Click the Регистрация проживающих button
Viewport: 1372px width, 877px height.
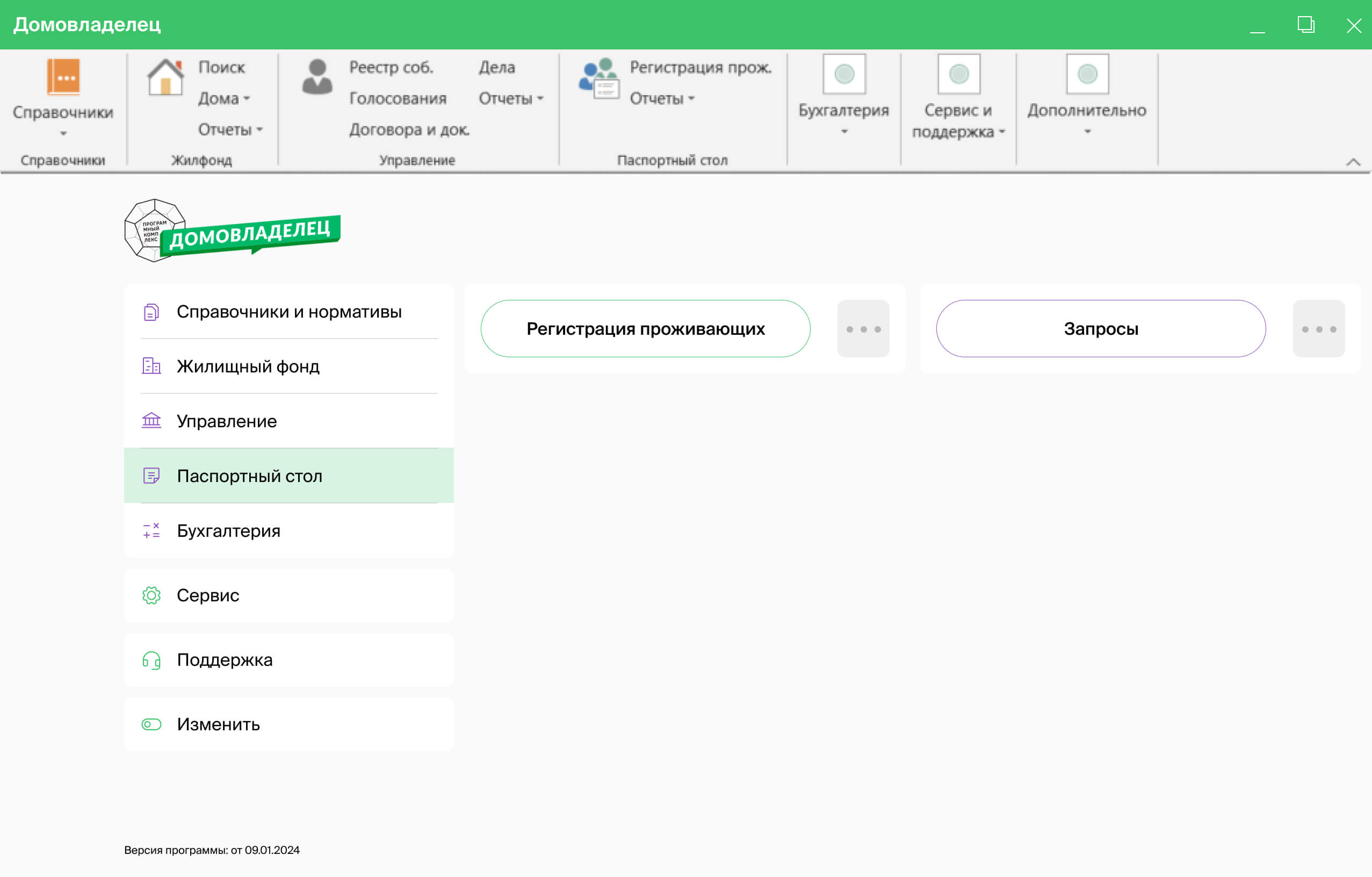(x=645, y=329)
